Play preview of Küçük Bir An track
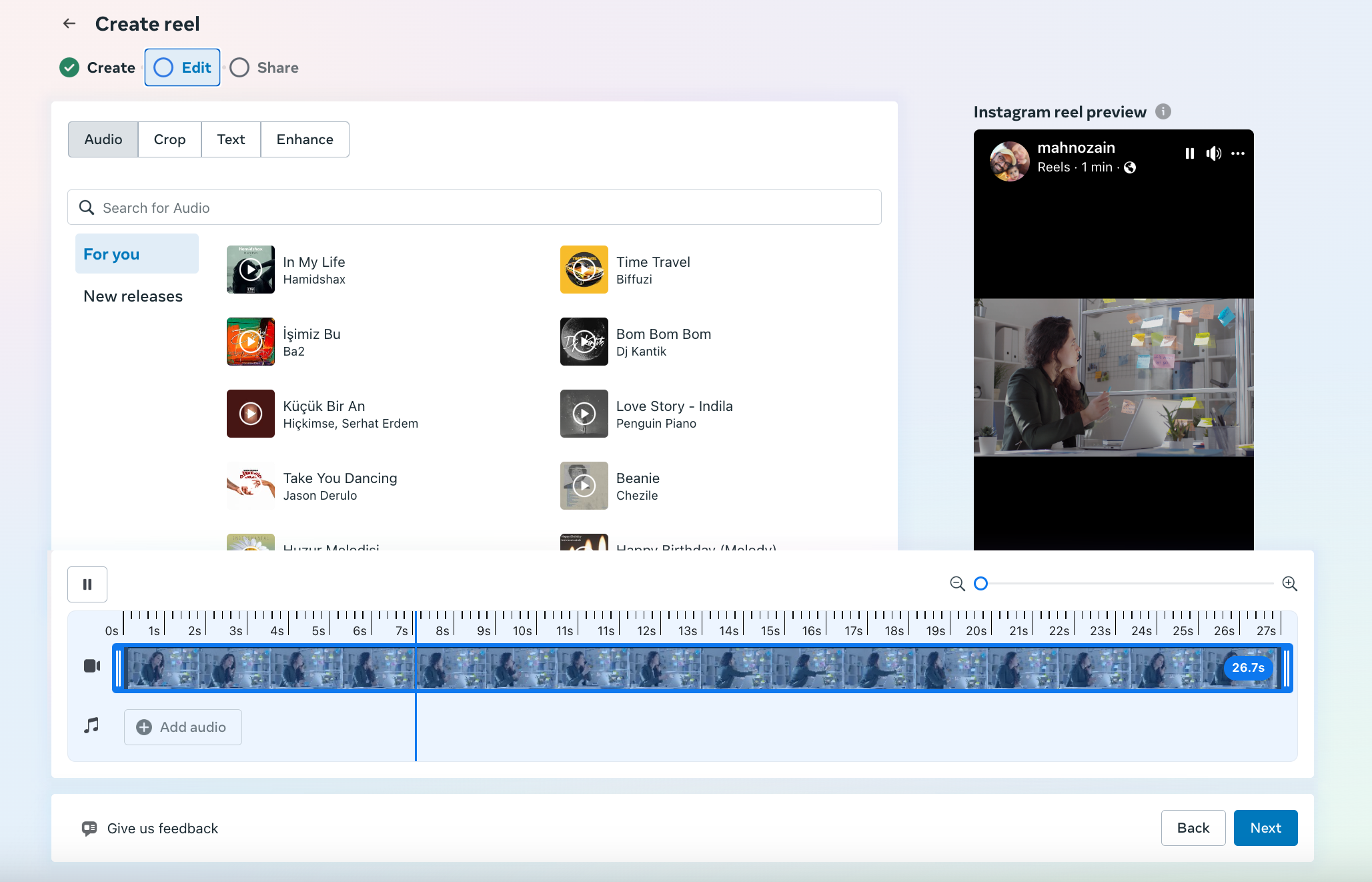Viewport: 1372px width, 882px height. (251, 414)
